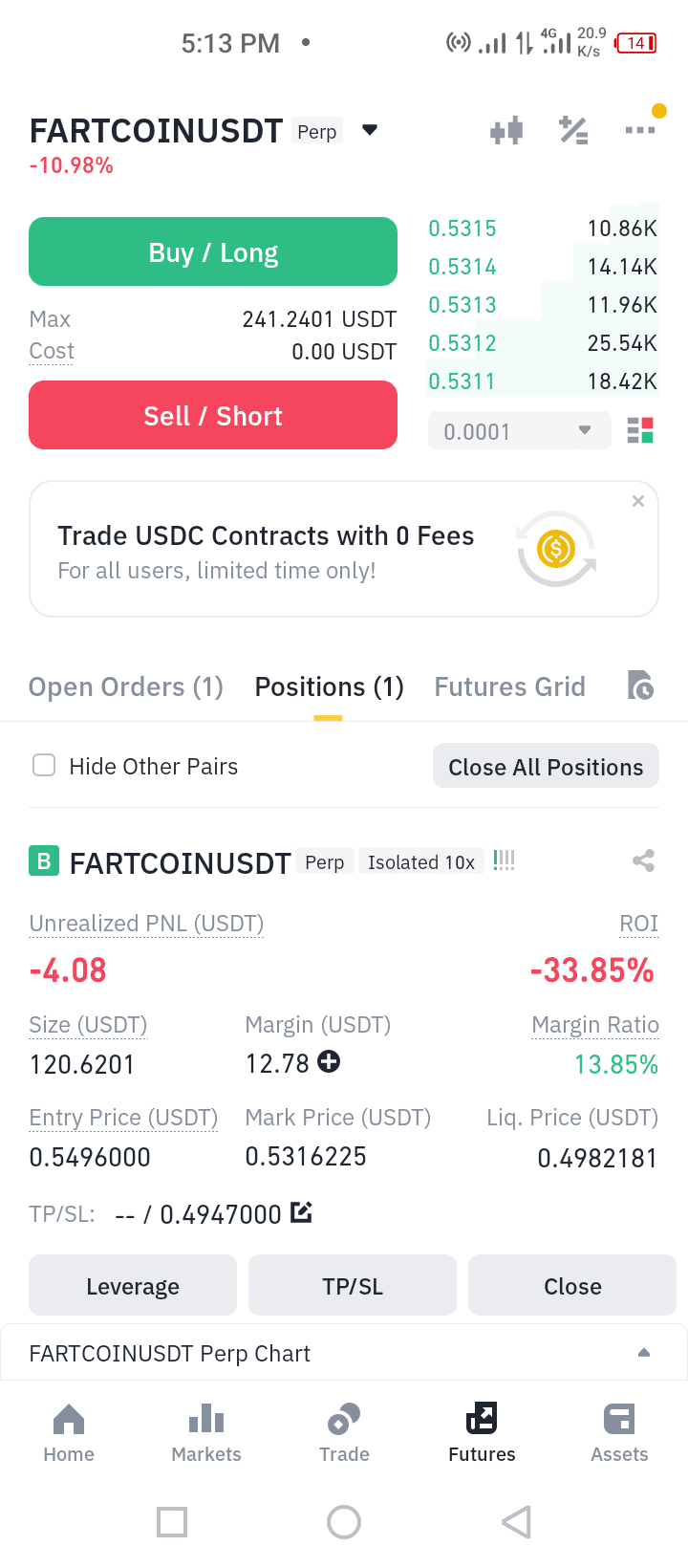Select the 0.5312 order book price row
The width and height of the screenshot is (688, 1568).
pyautogui.click(x=543, y=342)
